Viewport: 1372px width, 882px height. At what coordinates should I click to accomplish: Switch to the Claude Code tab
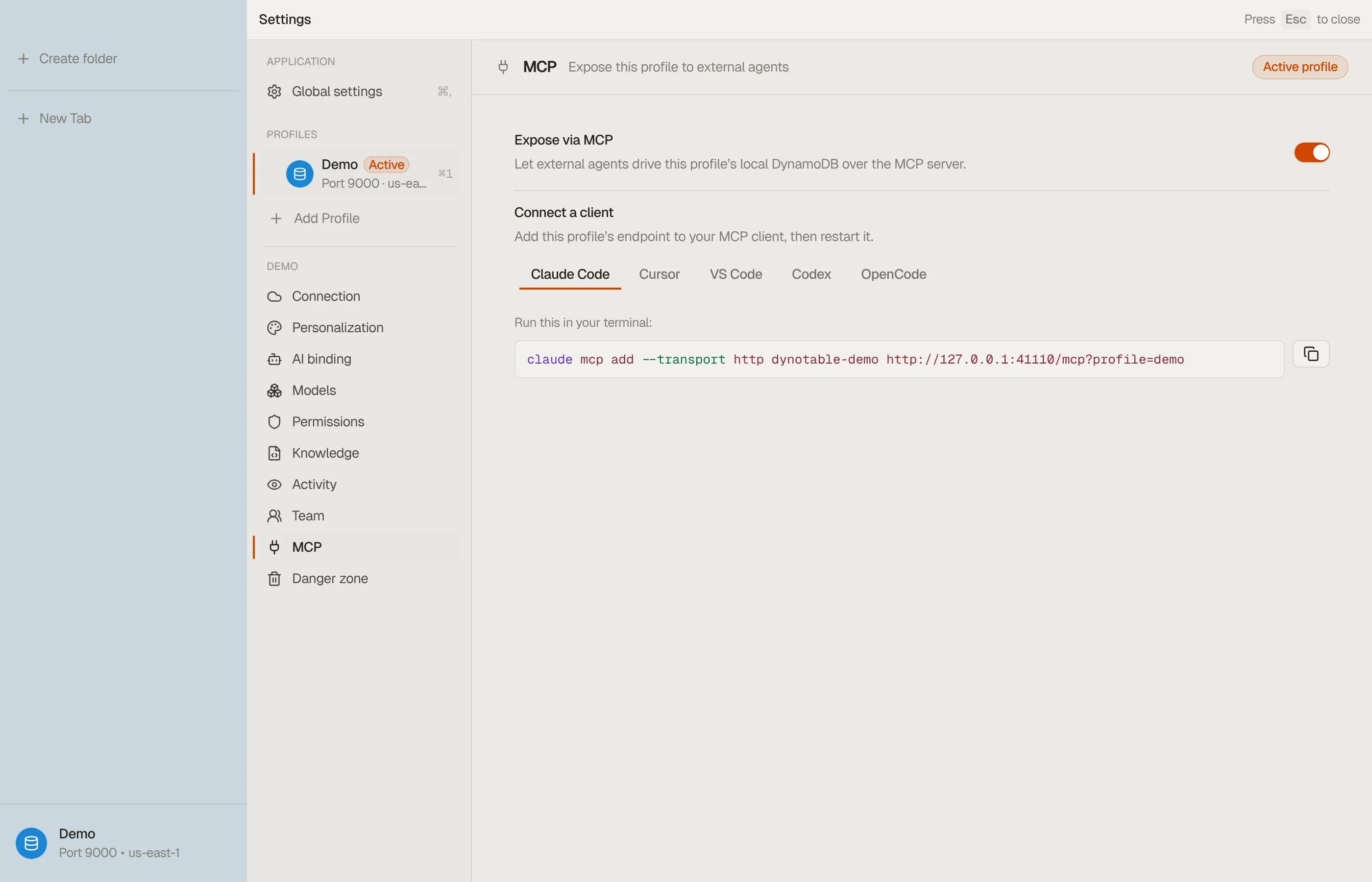[570, 274]
